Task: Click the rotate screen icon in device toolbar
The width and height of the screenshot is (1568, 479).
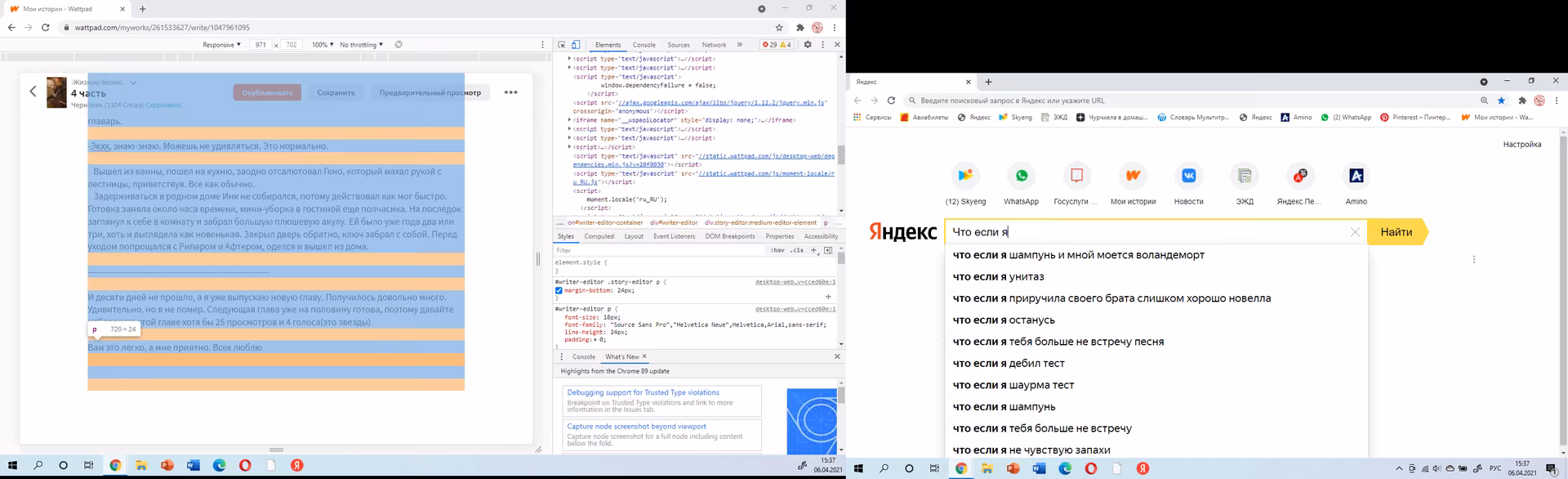Action: tap(399, 45)
